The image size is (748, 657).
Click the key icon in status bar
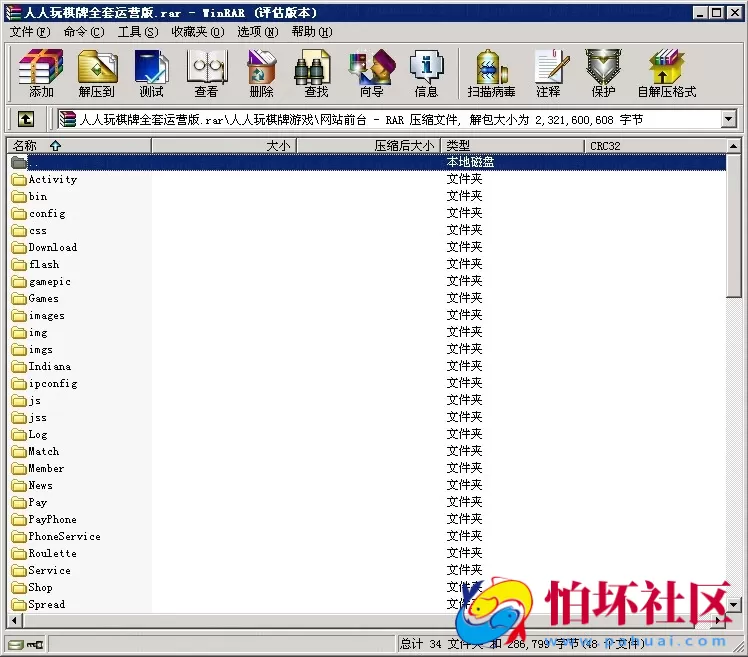click(35, 645)
